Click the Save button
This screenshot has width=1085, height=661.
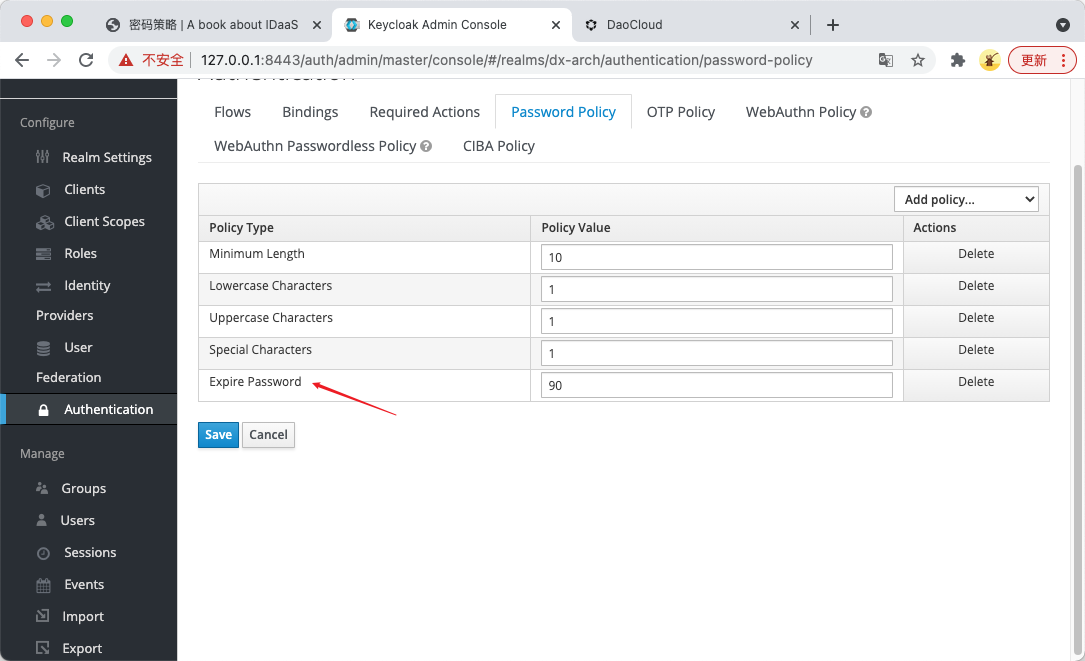coord(218,435)
